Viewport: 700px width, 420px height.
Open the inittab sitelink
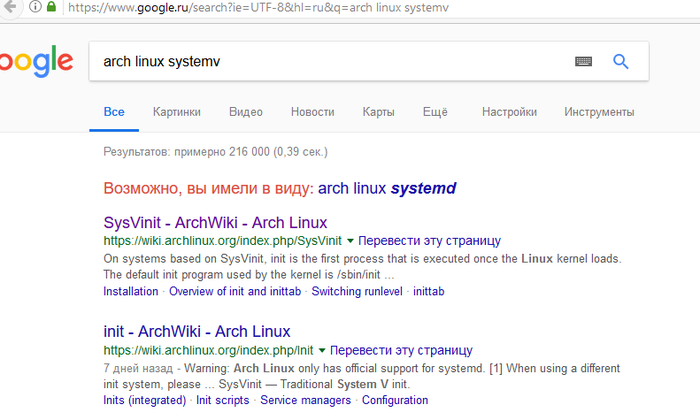click(429, 291)
